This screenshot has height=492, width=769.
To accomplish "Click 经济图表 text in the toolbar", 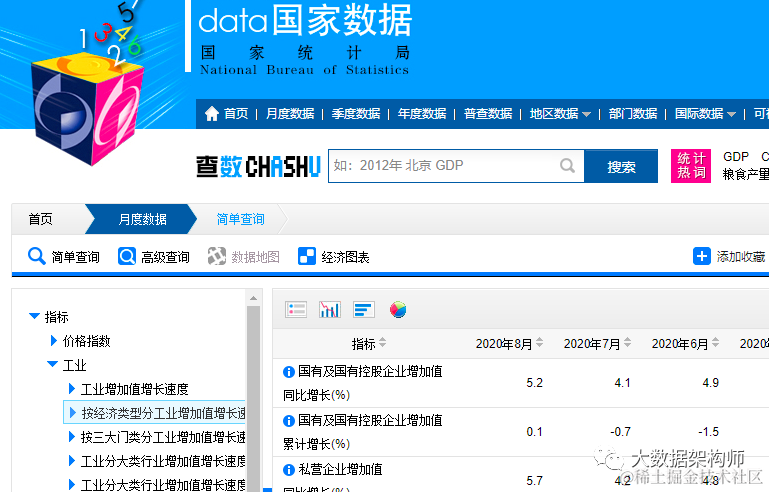I will coord(345,257).
